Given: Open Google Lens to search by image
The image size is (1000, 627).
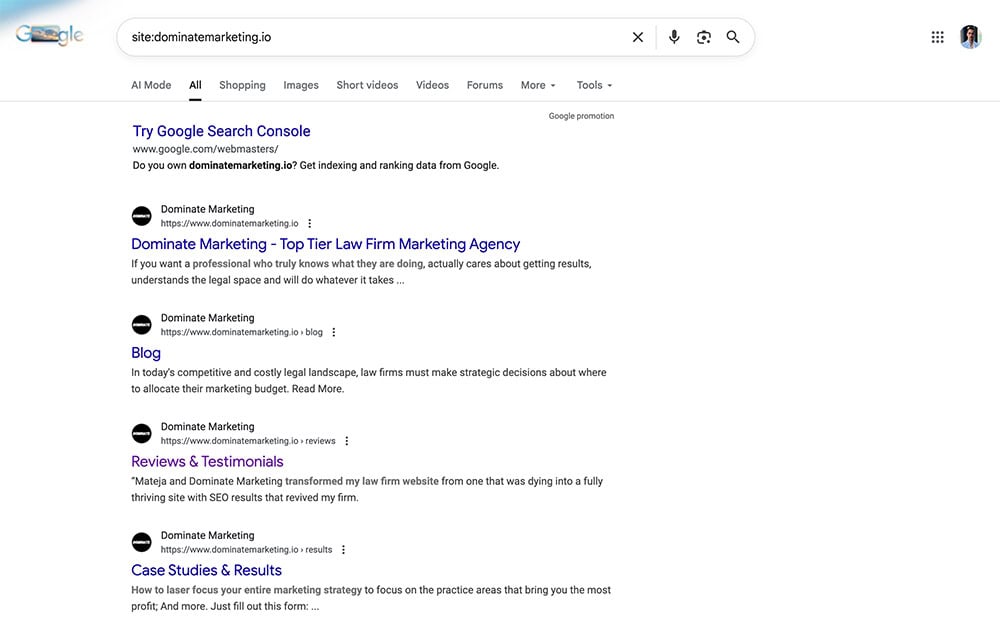Looking at the screenshot, I should [x=703, y=36].
